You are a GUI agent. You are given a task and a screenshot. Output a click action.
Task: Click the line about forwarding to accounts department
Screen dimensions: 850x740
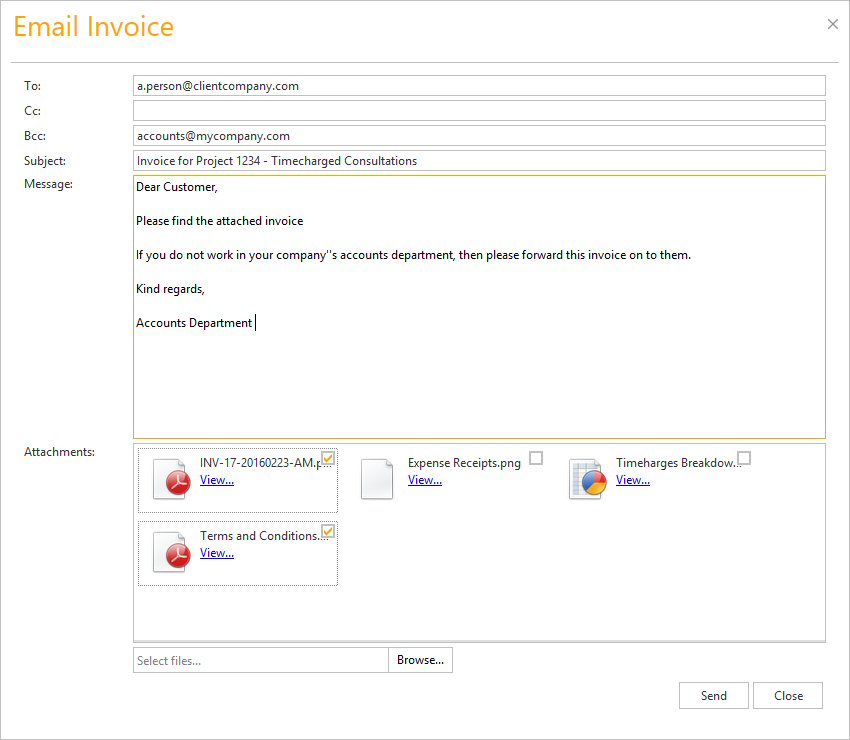point(414,255)
